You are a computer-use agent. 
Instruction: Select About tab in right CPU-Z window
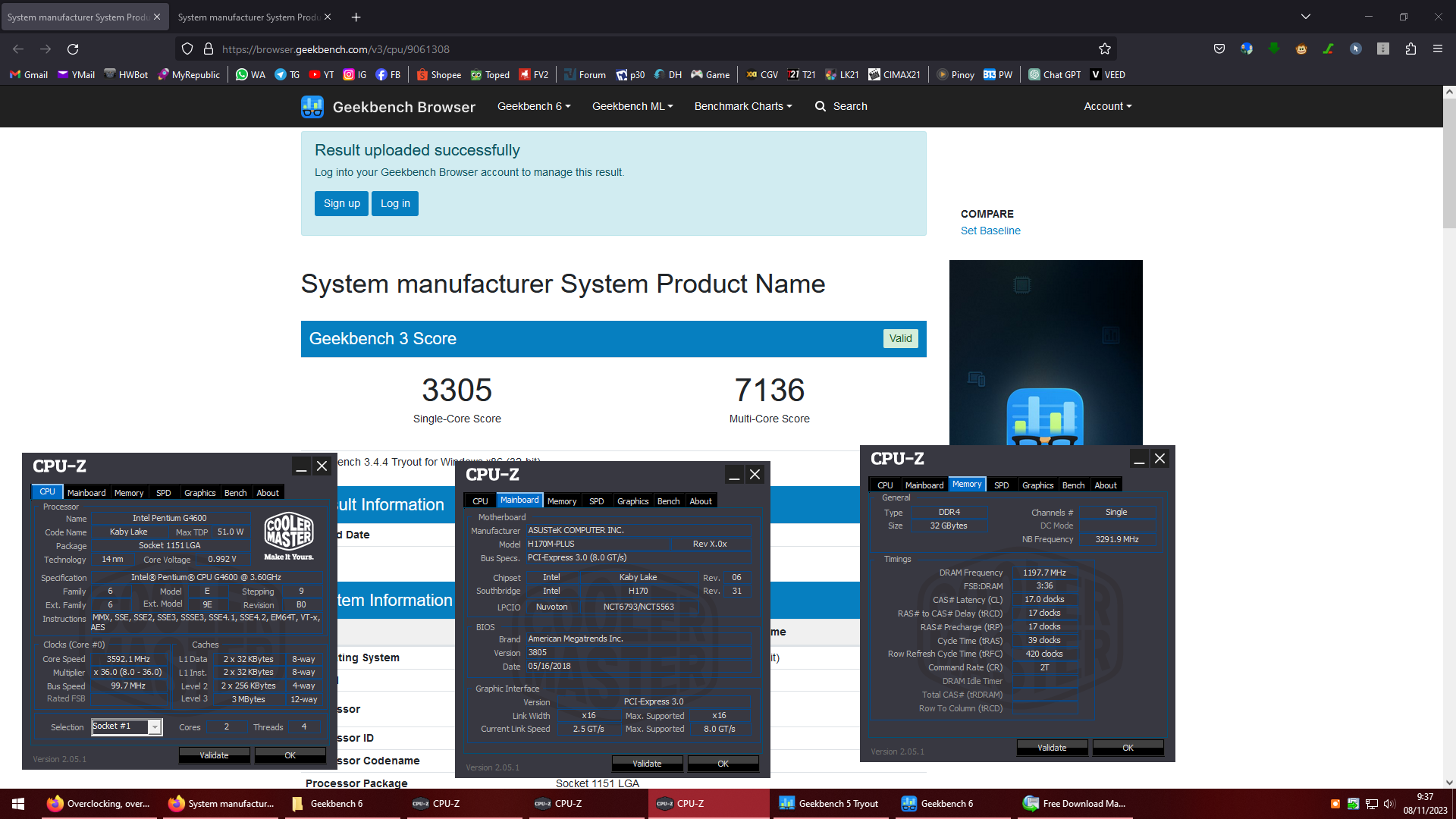[x=1106, y=485]
